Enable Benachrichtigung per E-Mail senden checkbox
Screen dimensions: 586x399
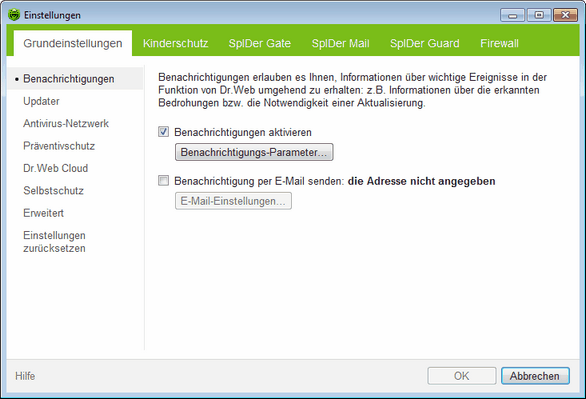click(163, 181)
